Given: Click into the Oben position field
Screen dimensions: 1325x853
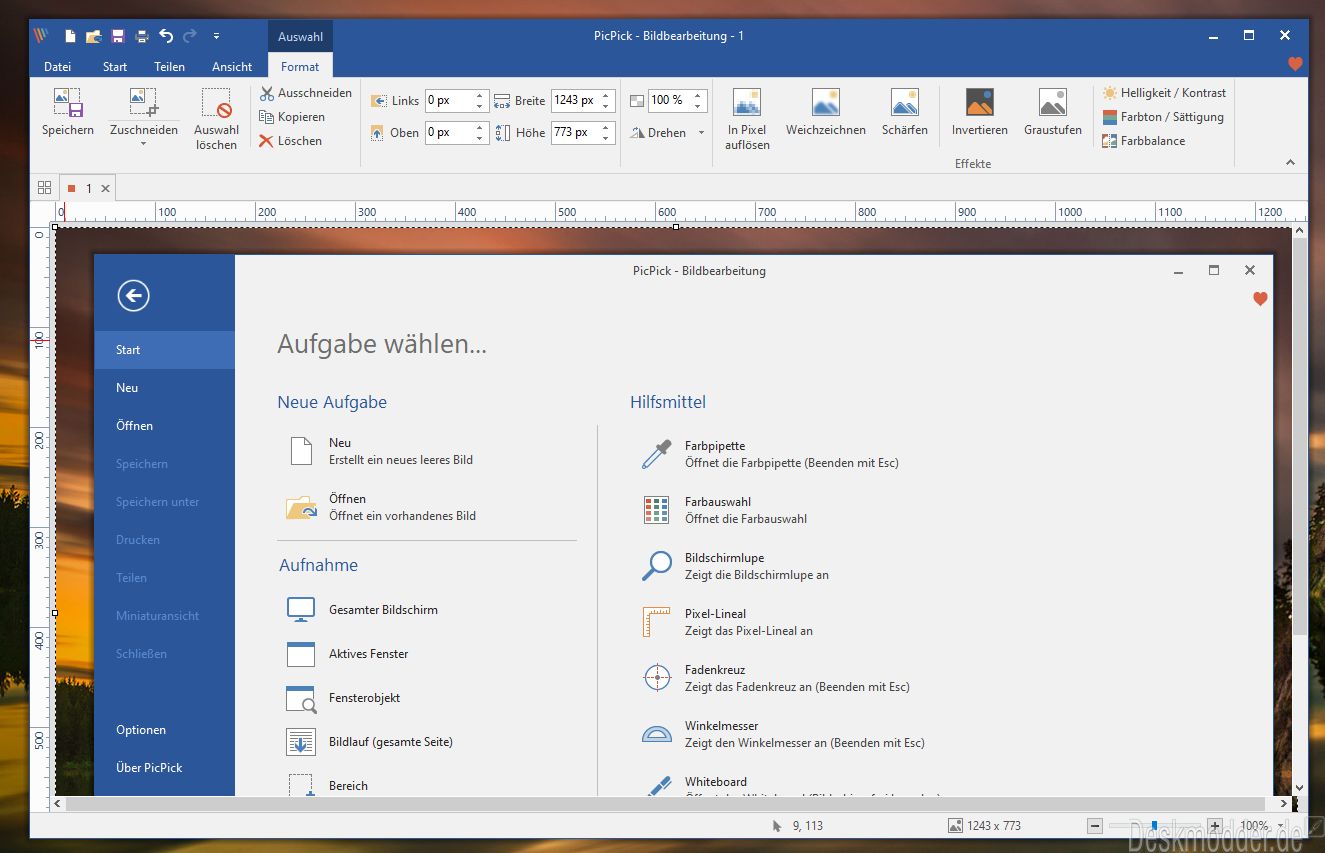Looking at the screenshot, I should point(448,132).
